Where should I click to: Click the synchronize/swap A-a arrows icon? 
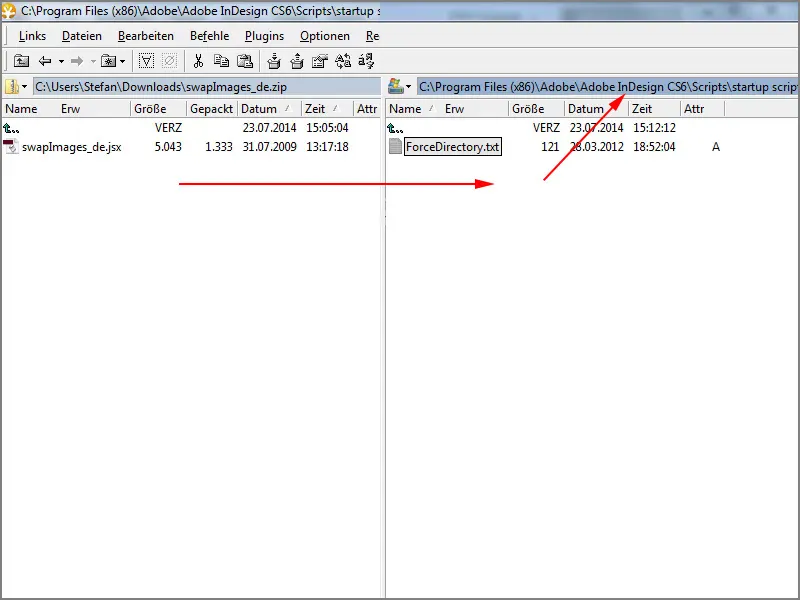point(343,61)
